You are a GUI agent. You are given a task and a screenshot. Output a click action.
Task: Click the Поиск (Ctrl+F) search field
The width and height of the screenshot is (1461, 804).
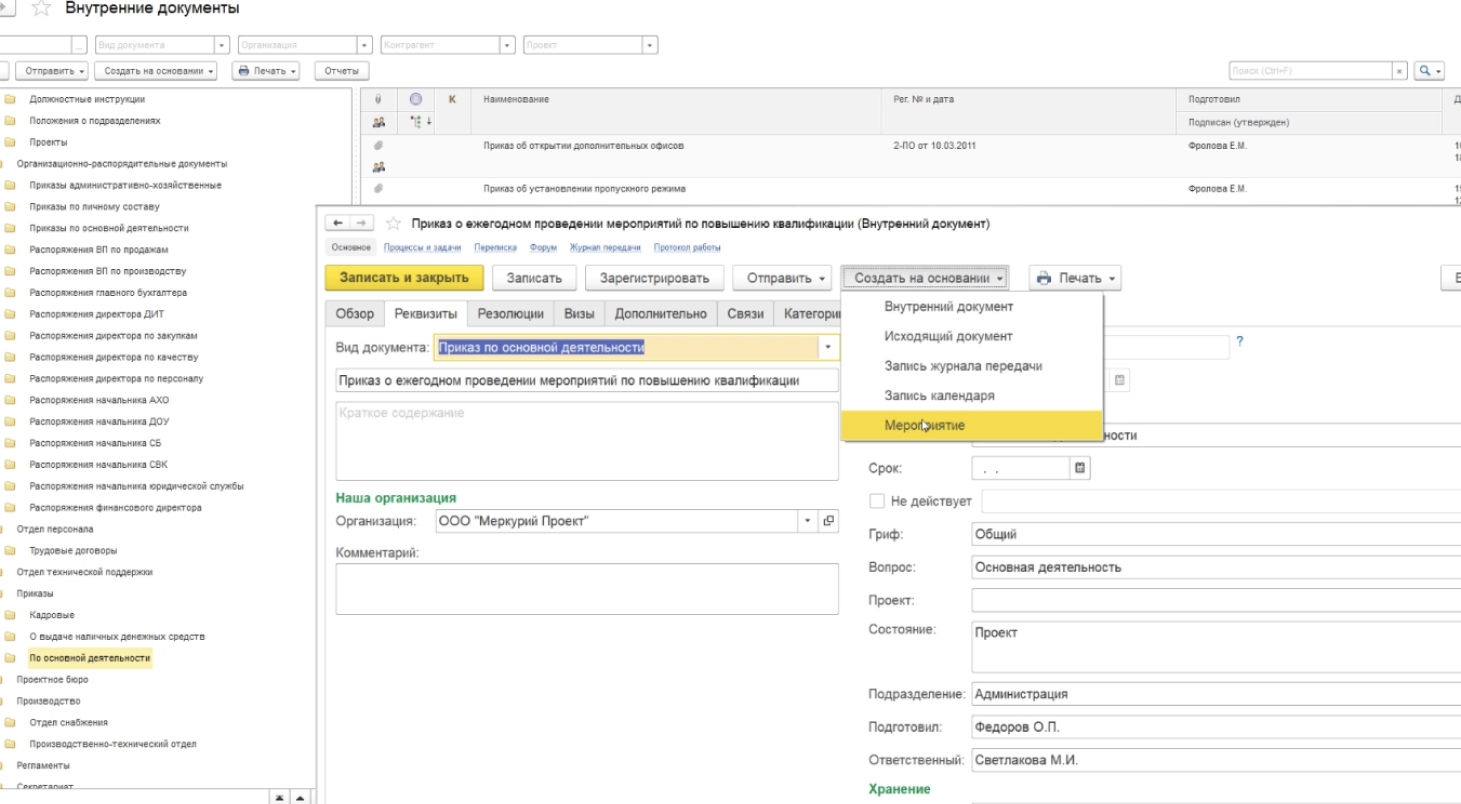tap(1311, 71)
